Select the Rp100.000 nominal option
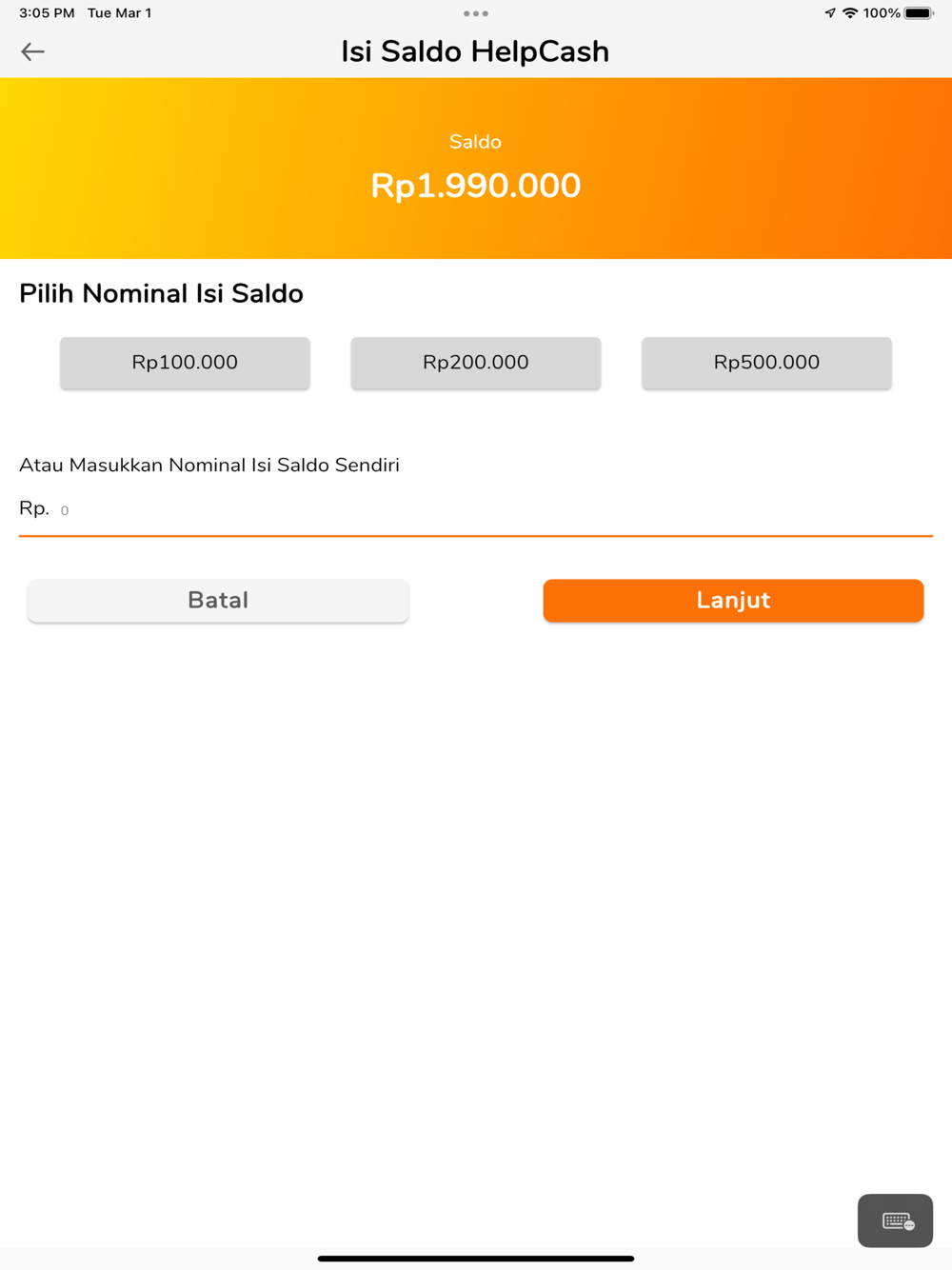This screenshot has width=952, height=1270. [x=185, y=363]
